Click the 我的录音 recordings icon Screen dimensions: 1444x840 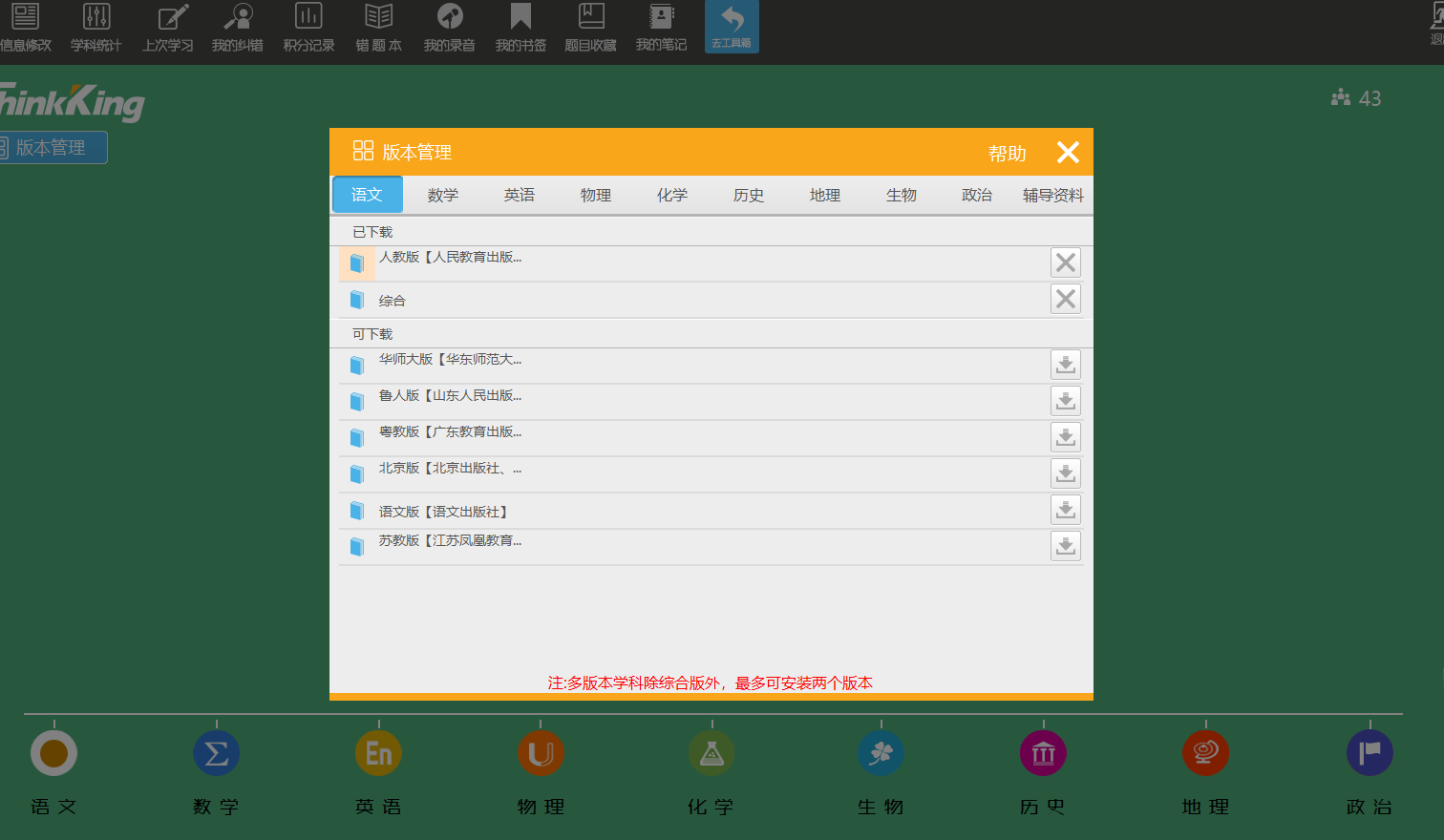pyautogui.click(x=449, y=27)
